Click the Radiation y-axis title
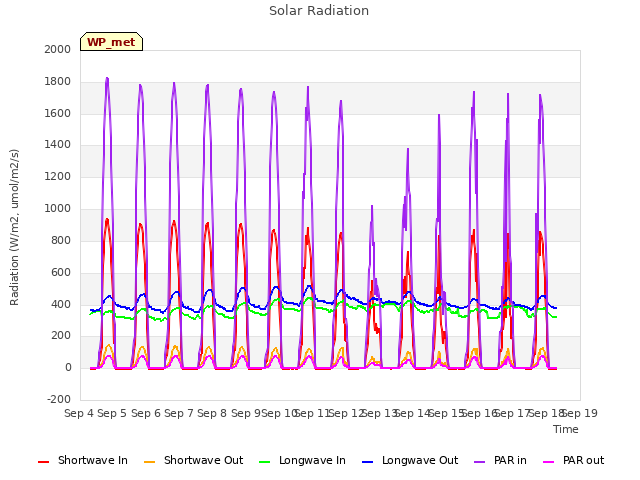The width and height of the screenshot is (640, 480). point(14,227)
